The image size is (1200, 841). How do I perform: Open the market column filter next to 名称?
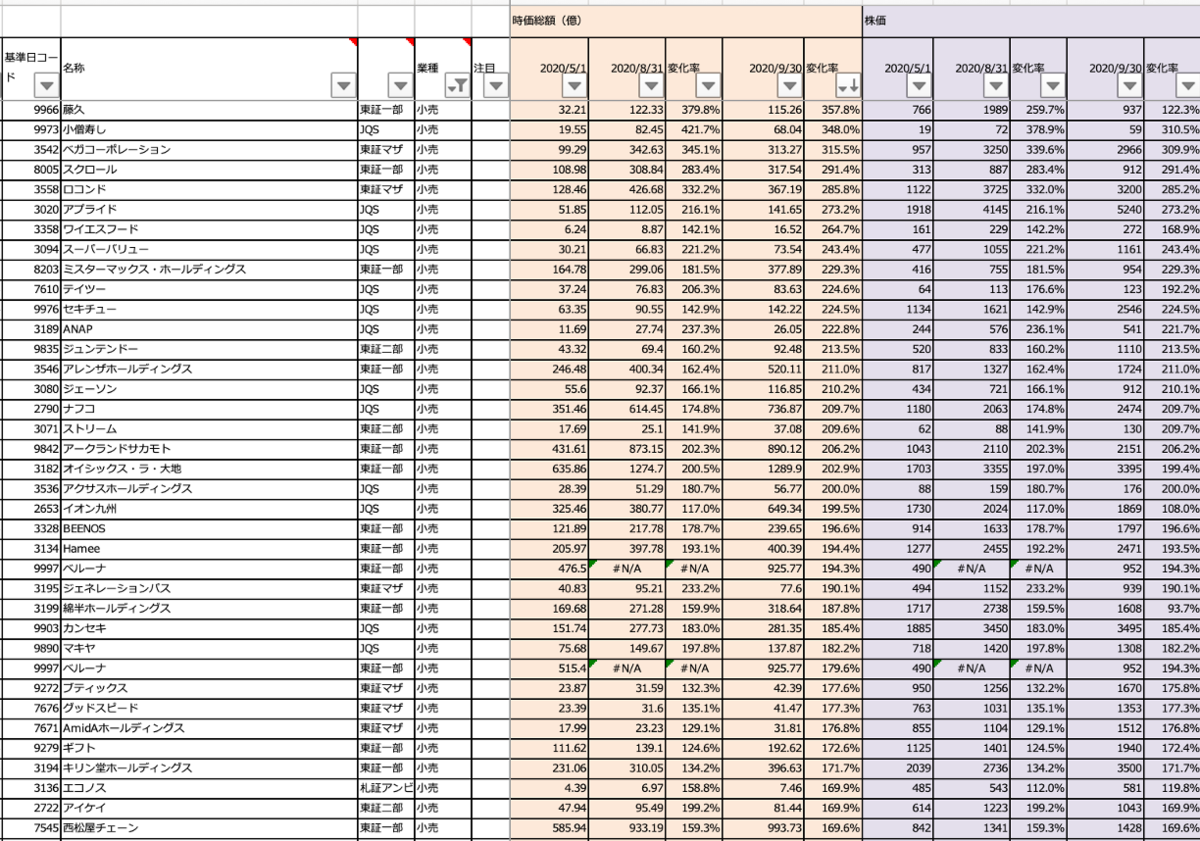click(400, 86)
